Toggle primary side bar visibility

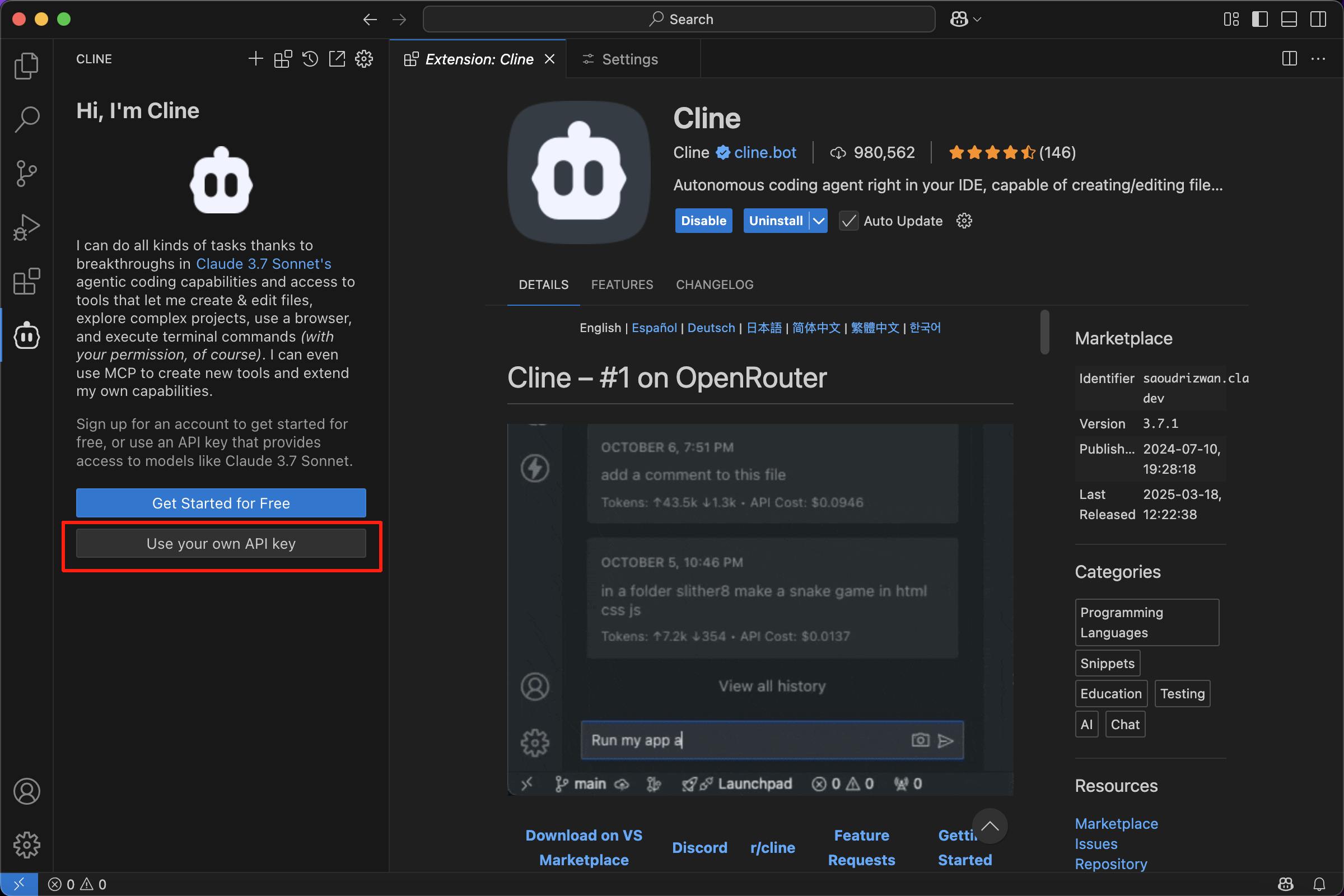click(x=1259, y=20)
